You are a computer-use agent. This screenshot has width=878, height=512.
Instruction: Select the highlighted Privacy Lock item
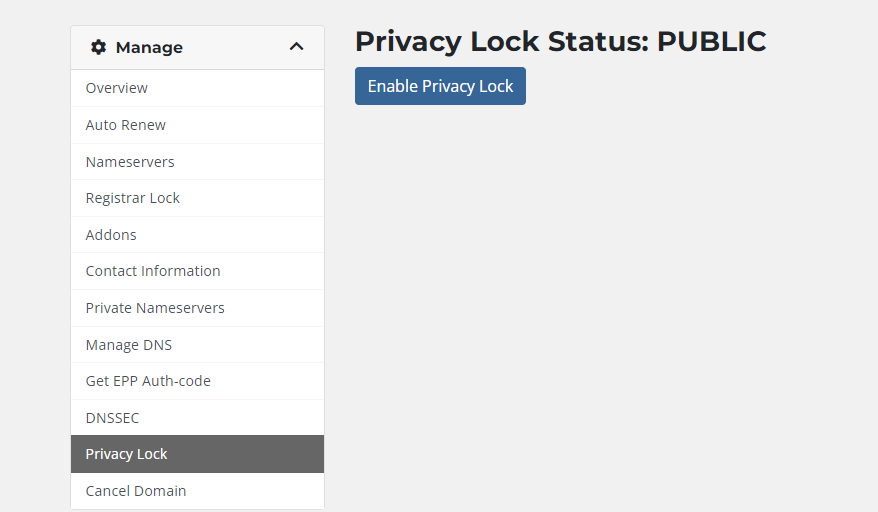pos(197,454)
